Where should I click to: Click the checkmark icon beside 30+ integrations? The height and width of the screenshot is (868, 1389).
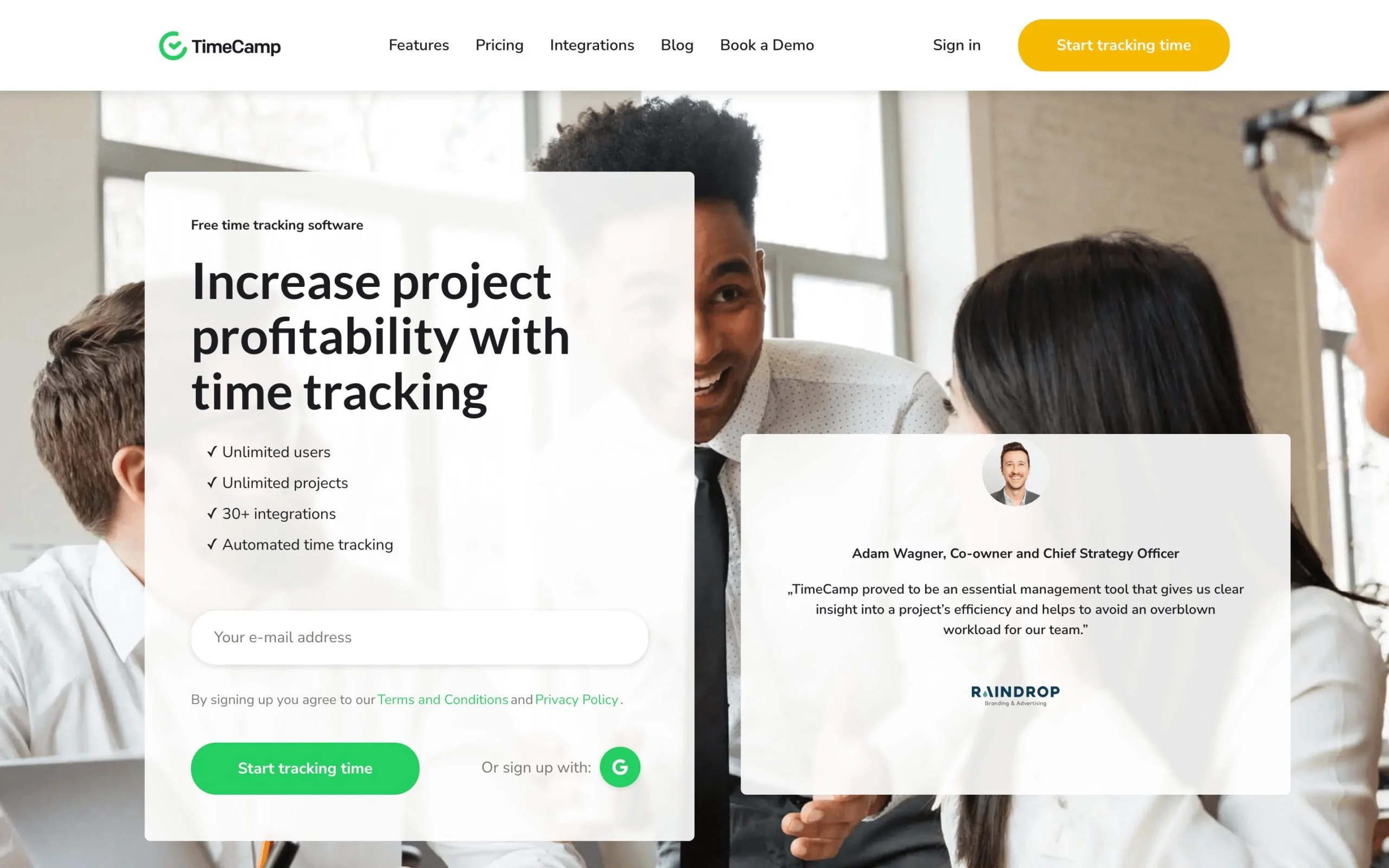[x=213, y=513]
